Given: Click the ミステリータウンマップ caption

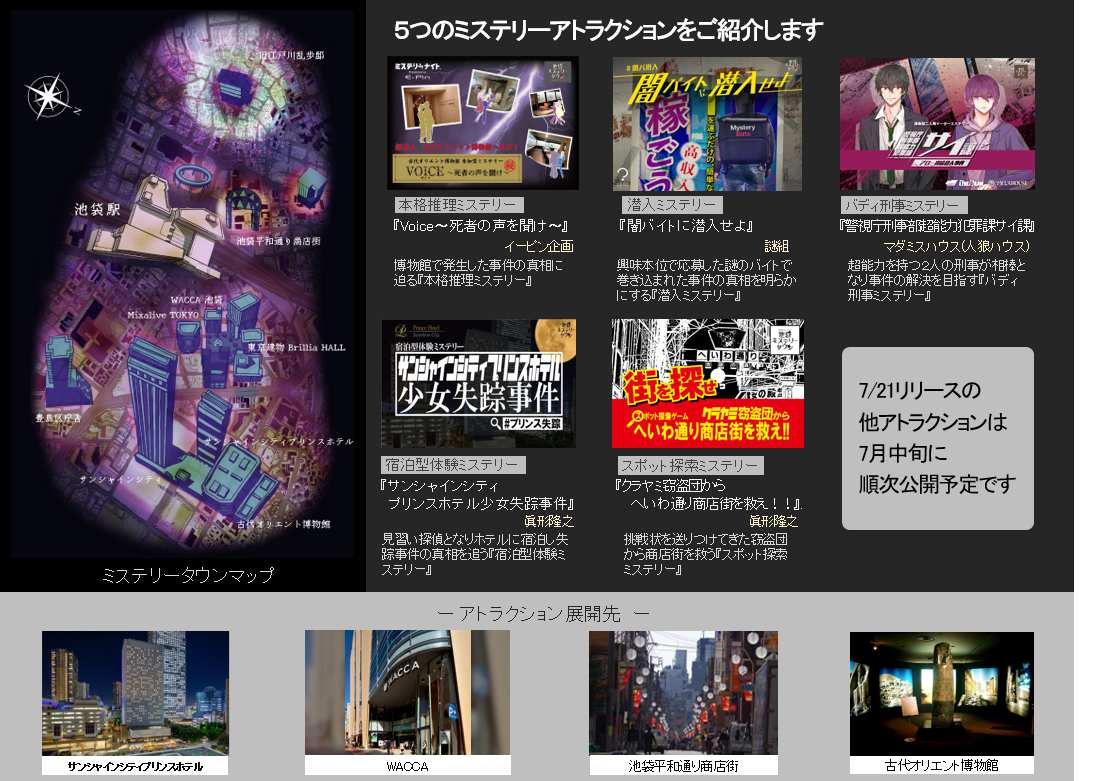Looking at the screenshot, I should coord(188,575).
